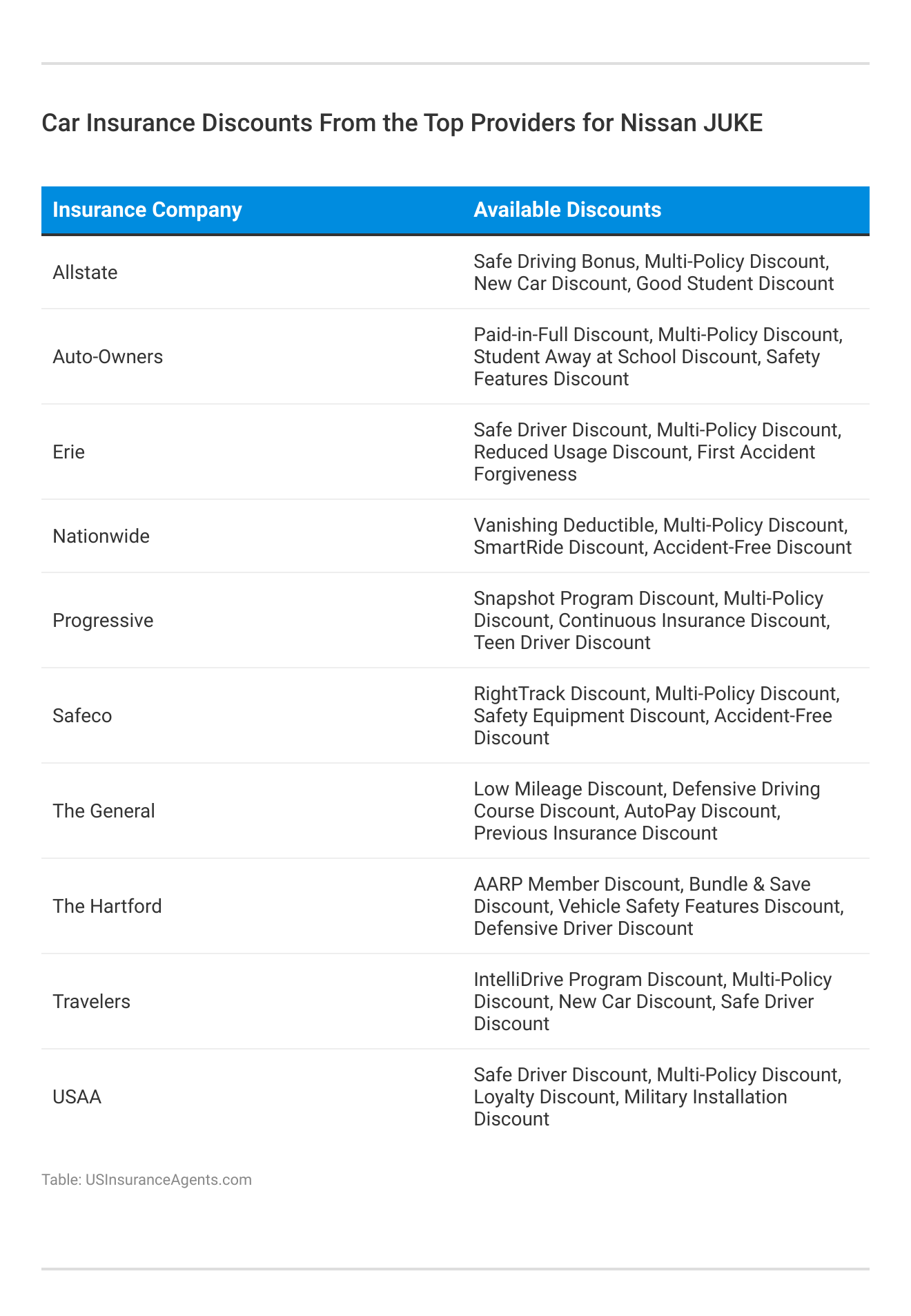
Task: Click the USInsuranceAgents.com table source credit
Action: click(x=146, y=1179)
